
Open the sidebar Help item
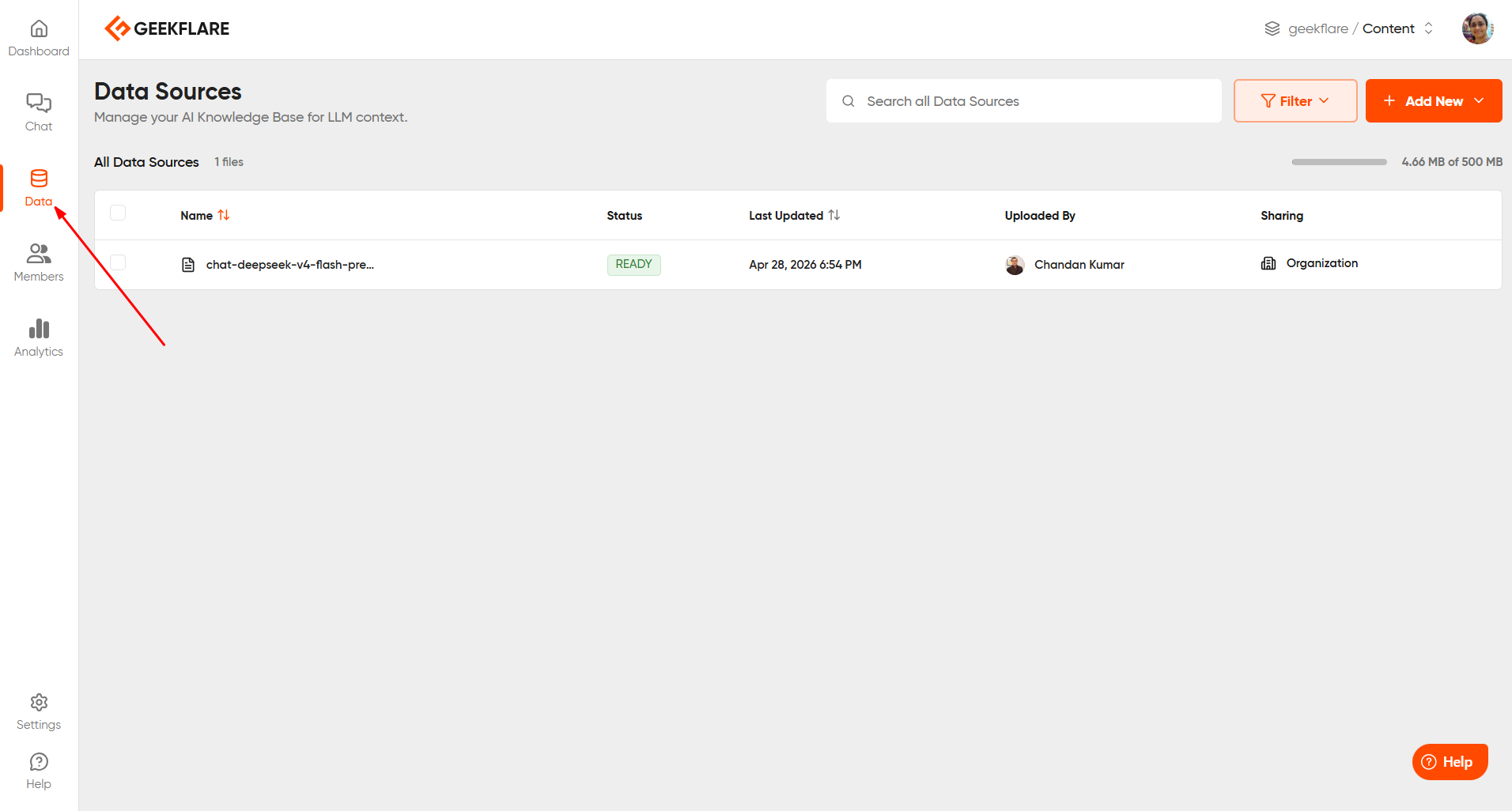[39, 771]
